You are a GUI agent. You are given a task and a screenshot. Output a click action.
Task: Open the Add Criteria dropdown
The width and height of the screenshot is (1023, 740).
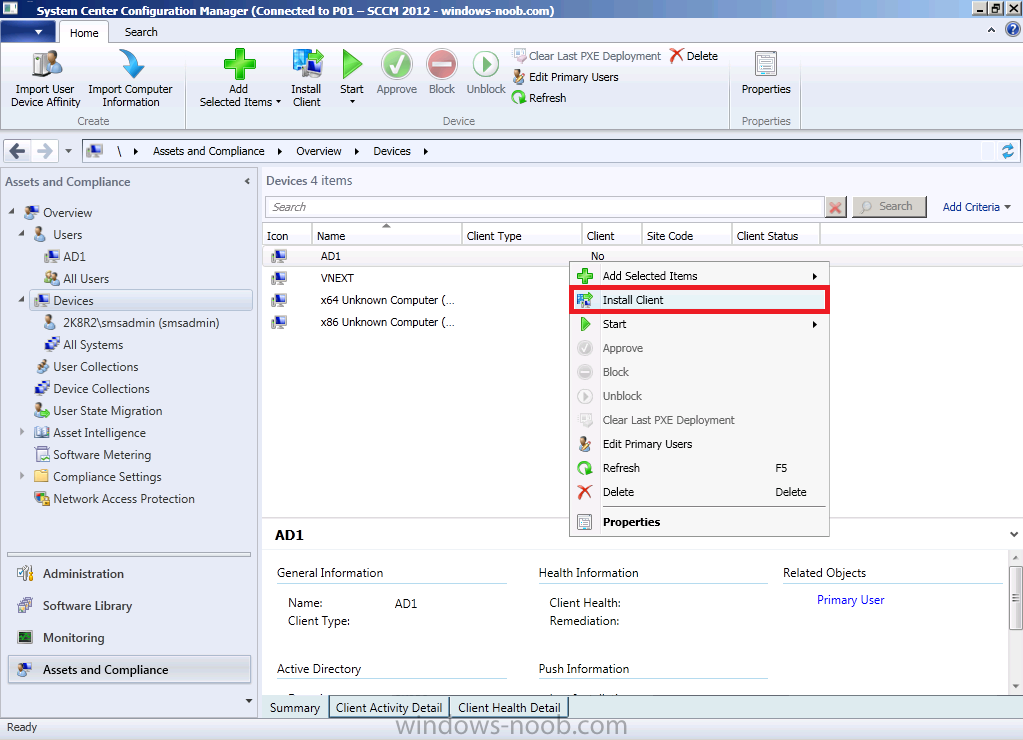pos(976,207)
